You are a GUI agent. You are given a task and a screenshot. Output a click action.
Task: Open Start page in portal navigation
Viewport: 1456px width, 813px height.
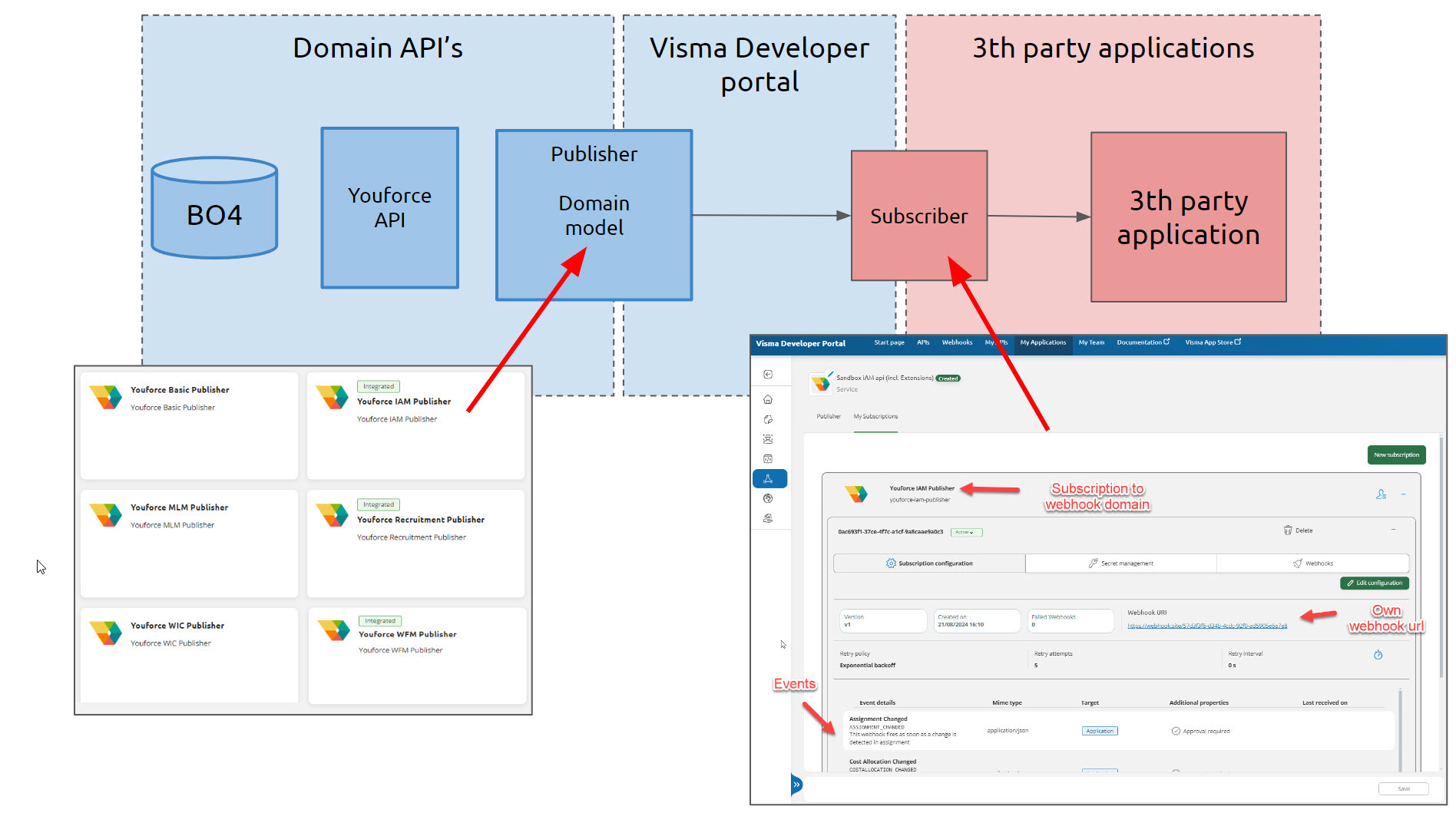pos(889,342)
